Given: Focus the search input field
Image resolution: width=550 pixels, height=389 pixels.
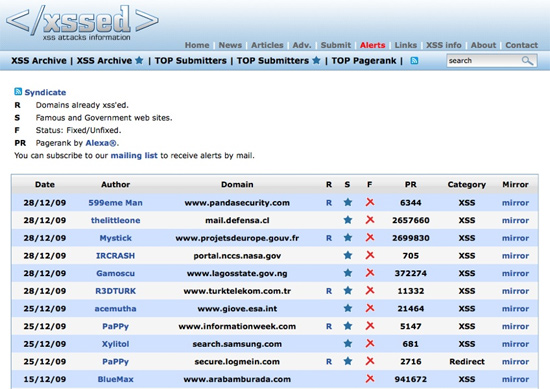Looking at the screenshot, I should pos(491,61).
